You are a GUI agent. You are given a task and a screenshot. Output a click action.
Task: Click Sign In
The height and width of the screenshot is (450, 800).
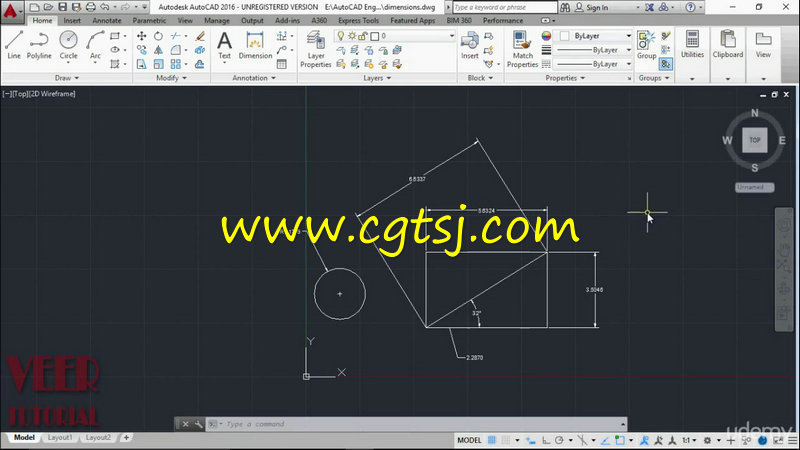[592, 8]
